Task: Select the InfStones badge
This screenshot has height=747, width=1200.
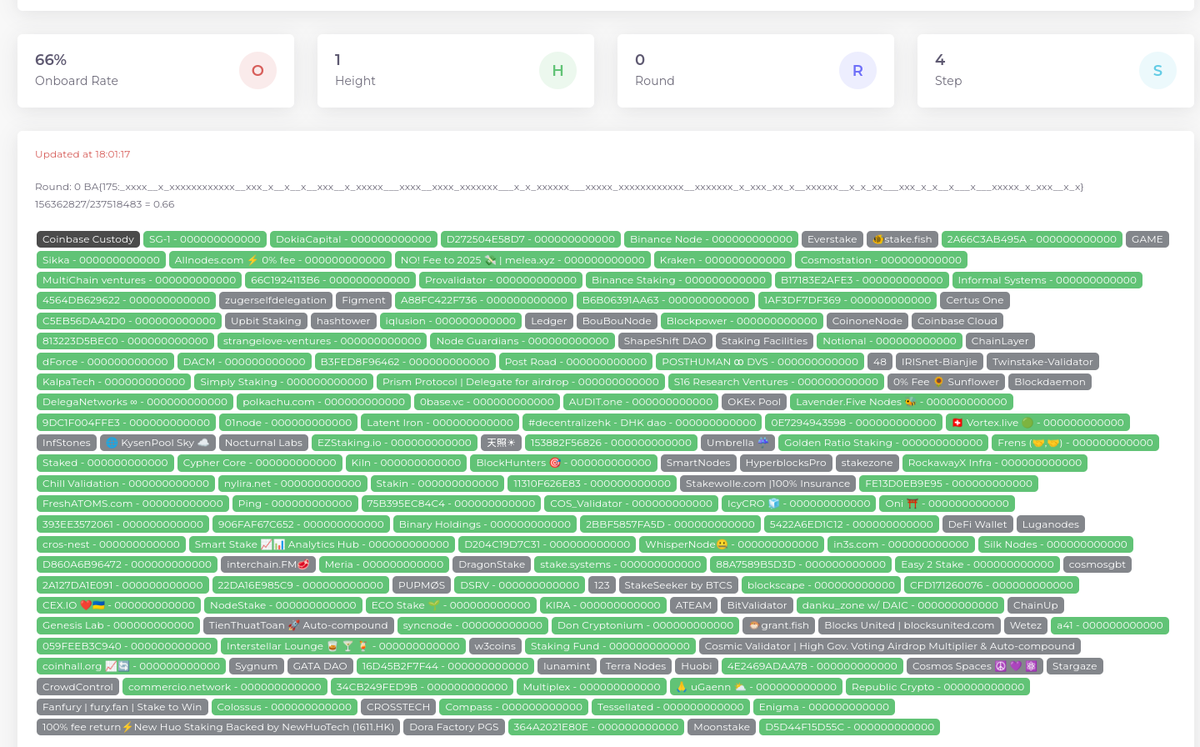Action: [x=66, y=443]
